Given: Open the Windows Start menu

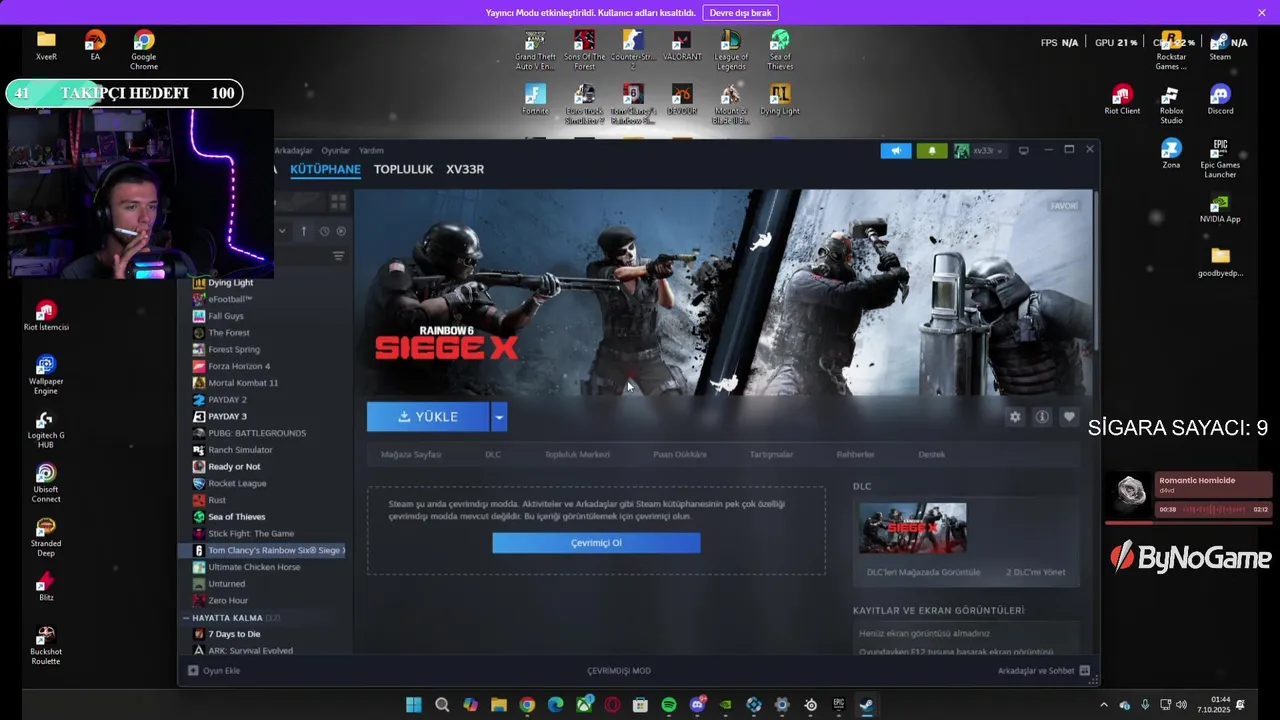Looking at the screenshot, I should (413, 705).
